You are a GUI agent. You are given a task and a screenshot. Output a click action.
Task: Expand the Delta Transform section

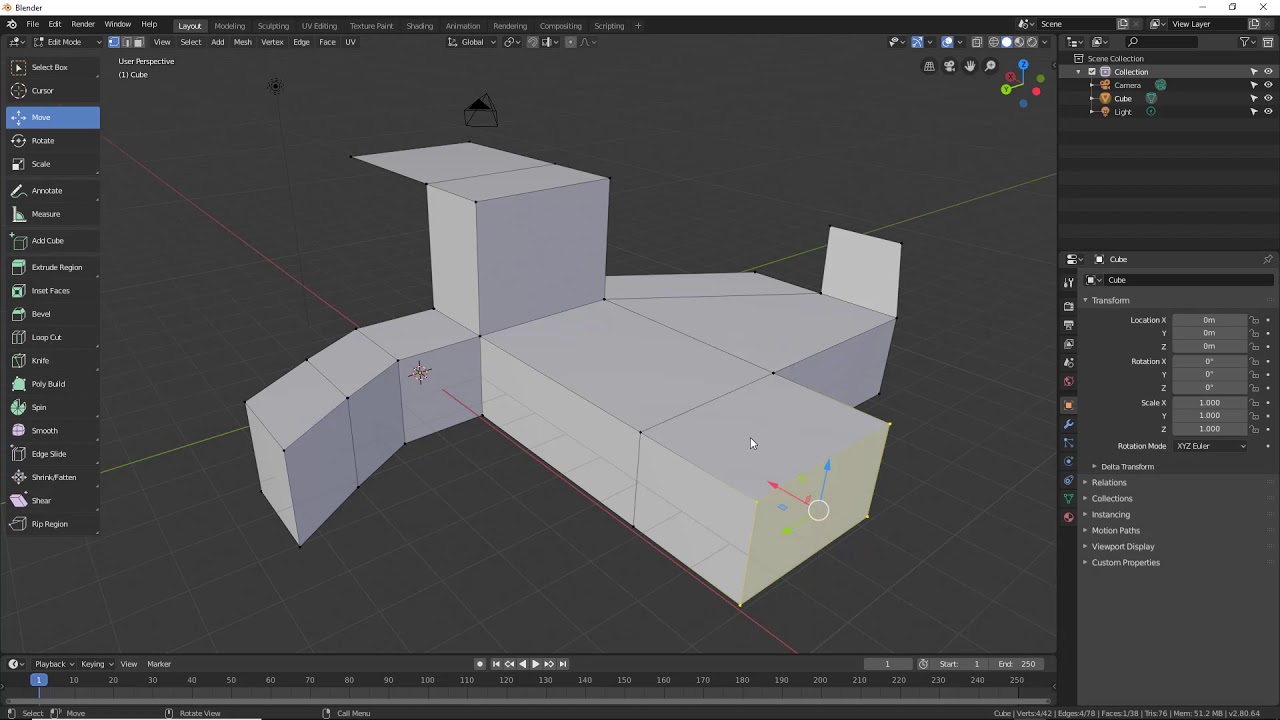click(1127, 467)
